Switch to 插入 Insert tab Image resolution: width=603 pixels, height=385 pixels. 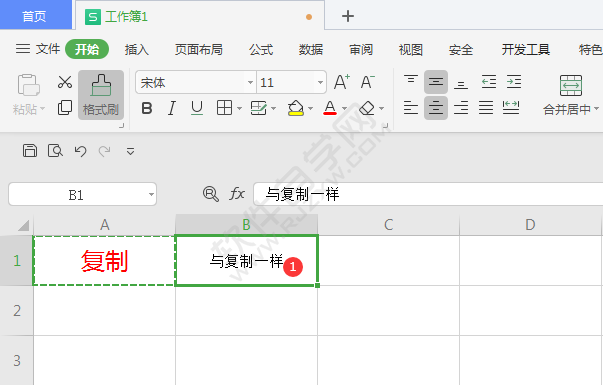137,50
